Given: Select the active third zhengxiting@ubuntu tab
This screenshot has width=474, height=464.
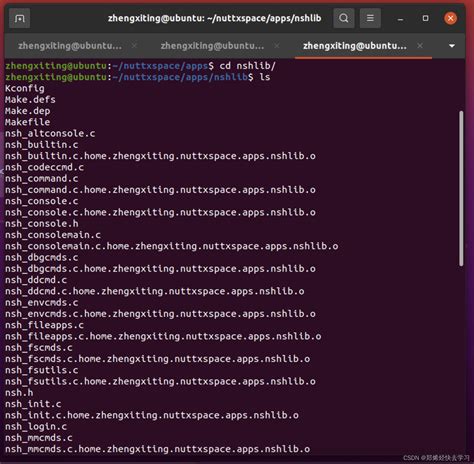Looking at the screenshot, I should pyautogui.click(x=355, y=46).
